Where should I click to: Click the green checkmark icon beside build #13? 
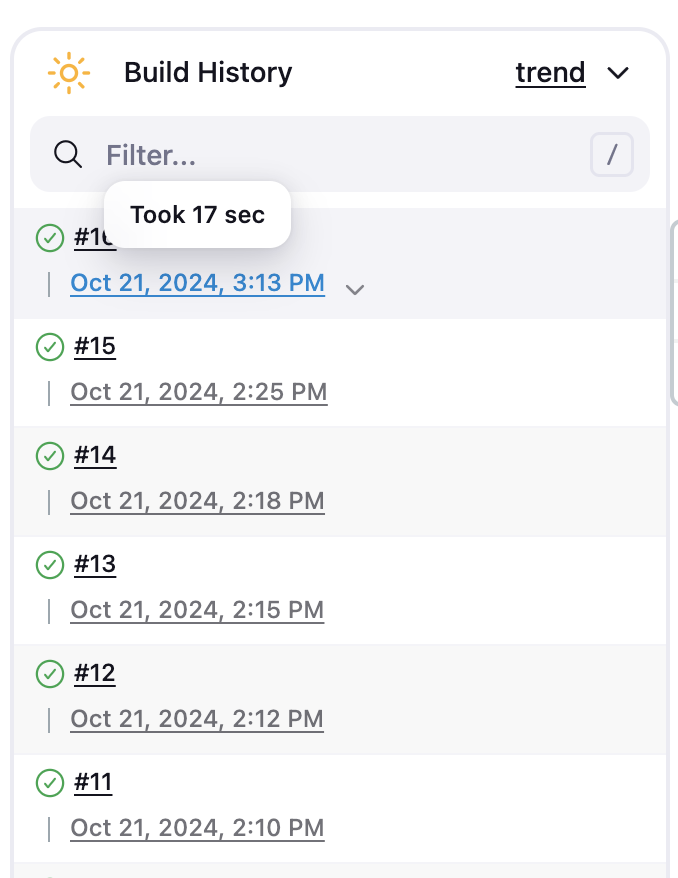click(x=49, y=565)
